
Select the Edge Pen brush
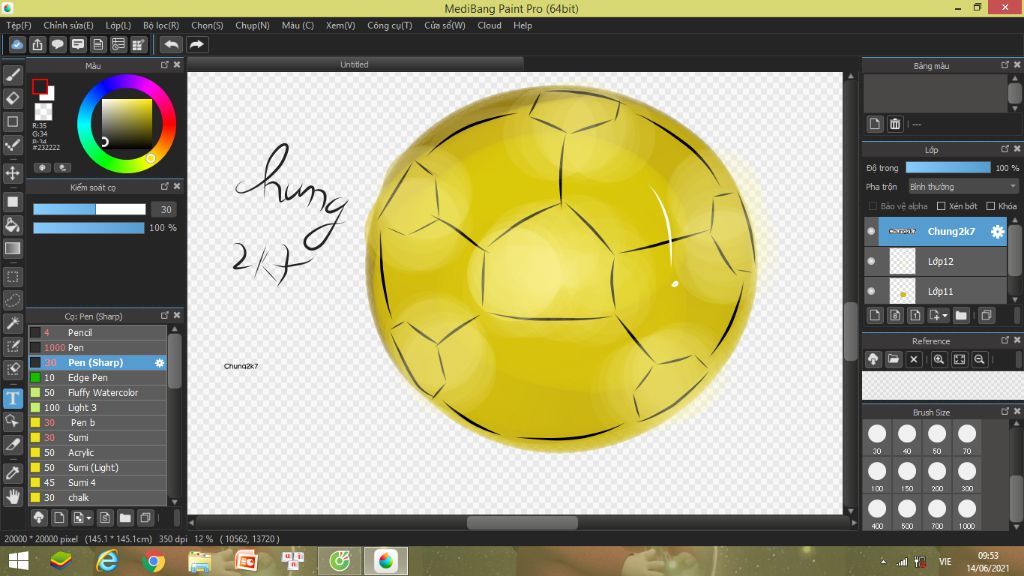[x=98, y=377]
